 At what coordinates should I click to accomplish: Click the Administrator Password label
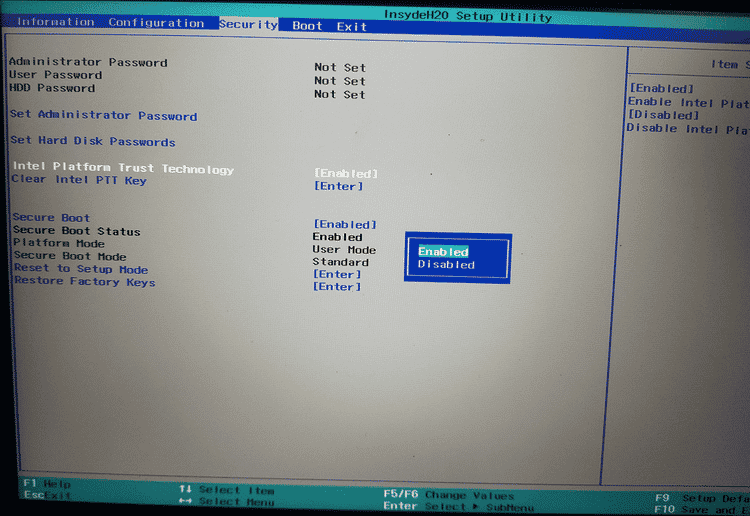coord(88,62)
